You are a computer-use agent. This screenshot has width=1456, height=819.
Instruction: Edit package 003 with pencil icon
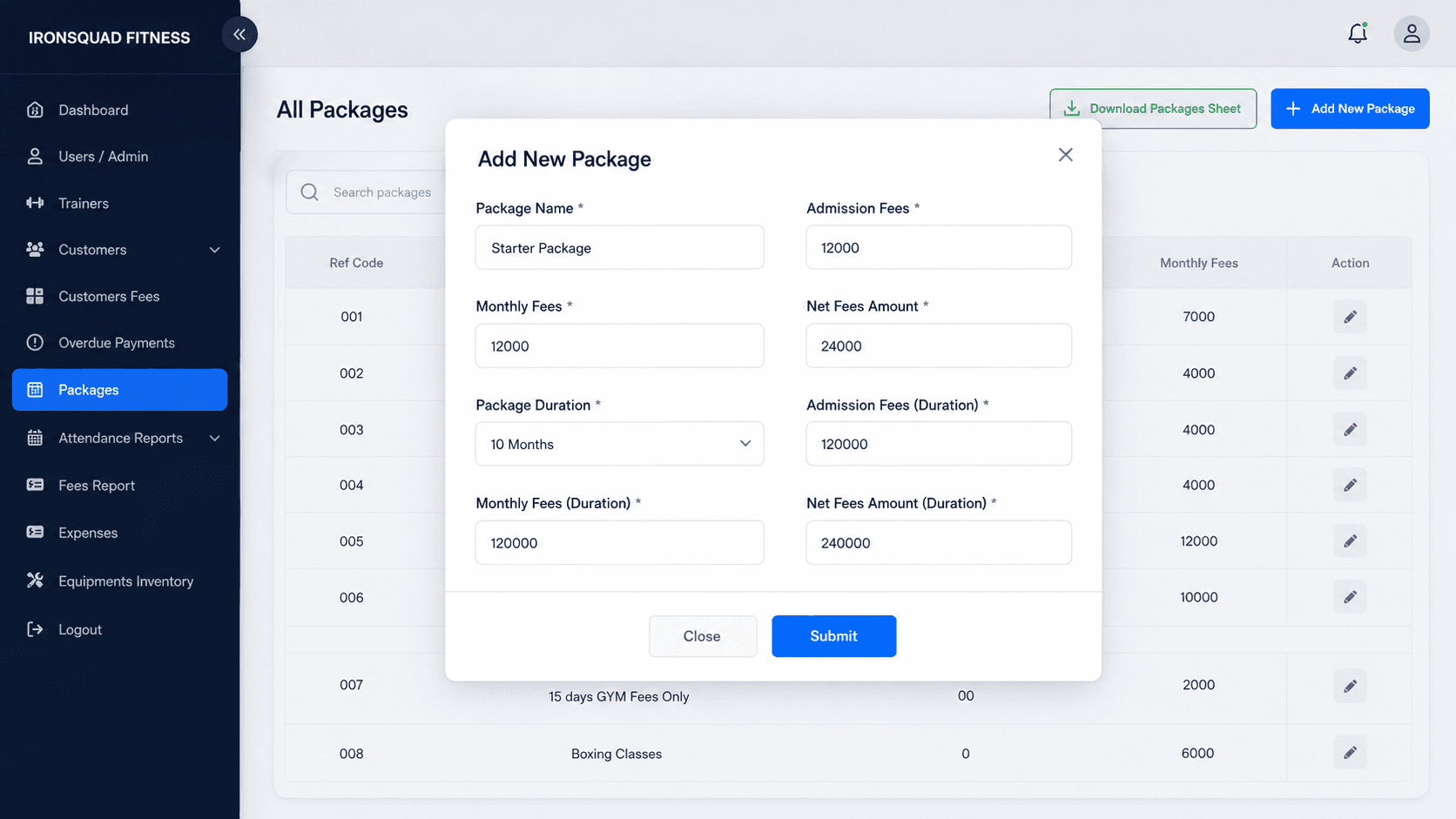[x=1350, y=429]
